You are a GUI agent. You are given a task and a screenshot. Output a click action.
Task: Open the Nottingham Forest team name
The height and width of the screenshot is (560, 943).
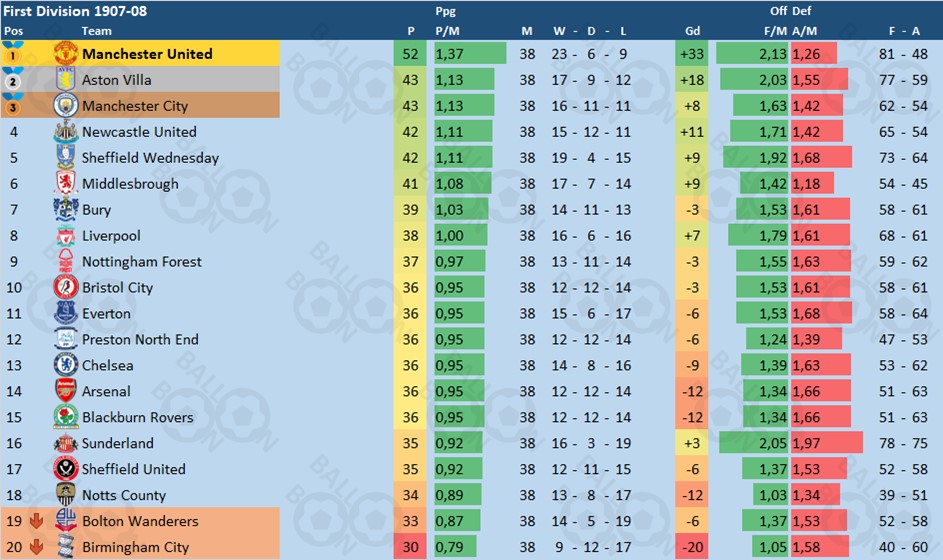click(142, 262)
